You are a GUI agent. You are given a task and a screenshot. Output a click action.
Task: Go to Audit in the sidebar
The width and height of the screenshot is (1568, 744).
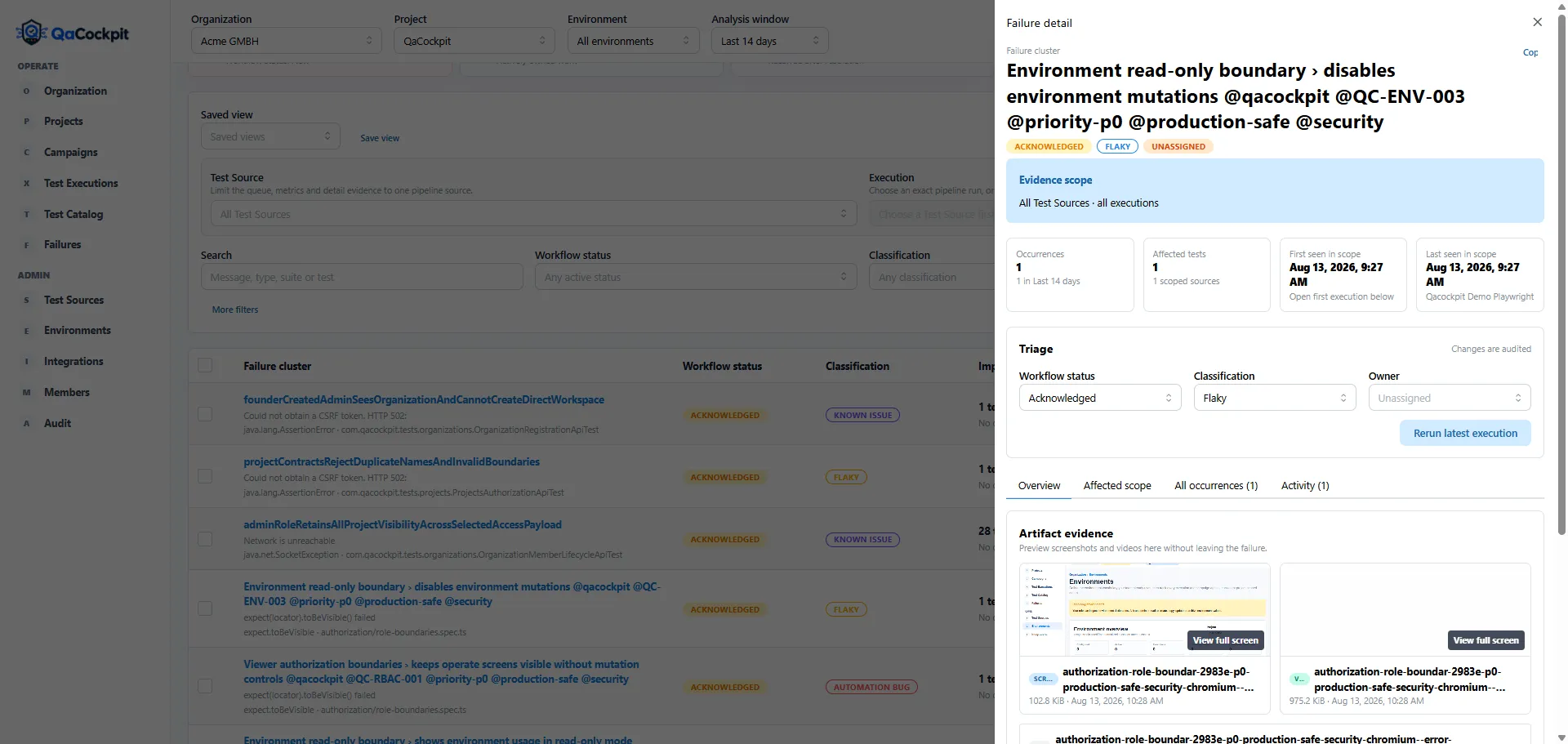point(57,424)
